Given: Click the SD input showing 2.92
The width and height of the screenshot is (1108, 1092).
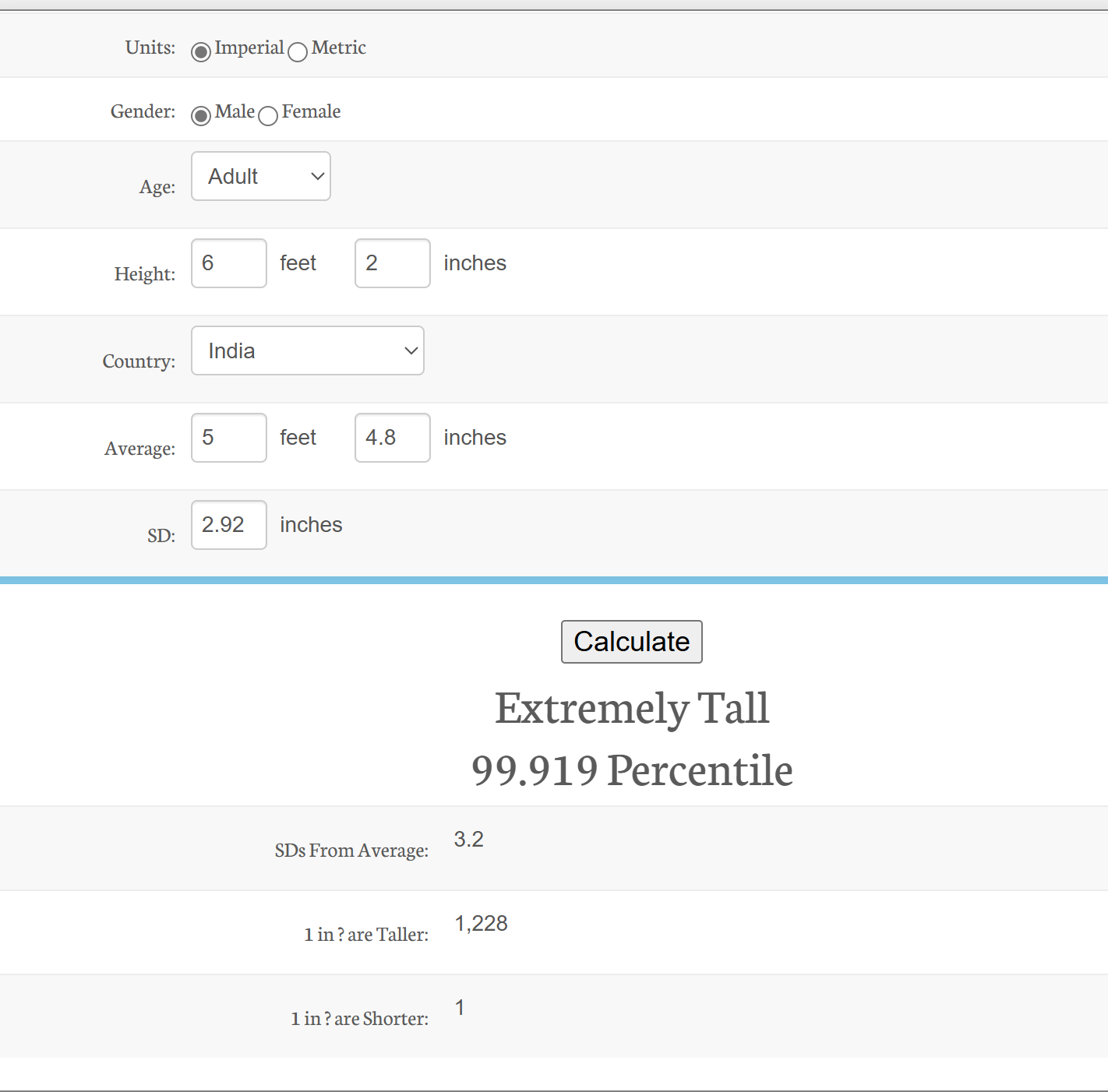Looking at the screenshot, I should 229,525.
